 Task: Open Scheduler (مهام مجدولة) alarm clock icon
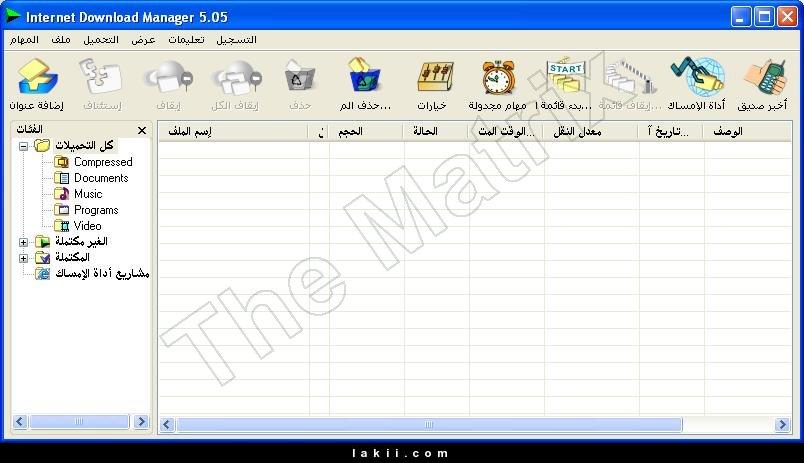pyautogui.click(x=498, y=78)
